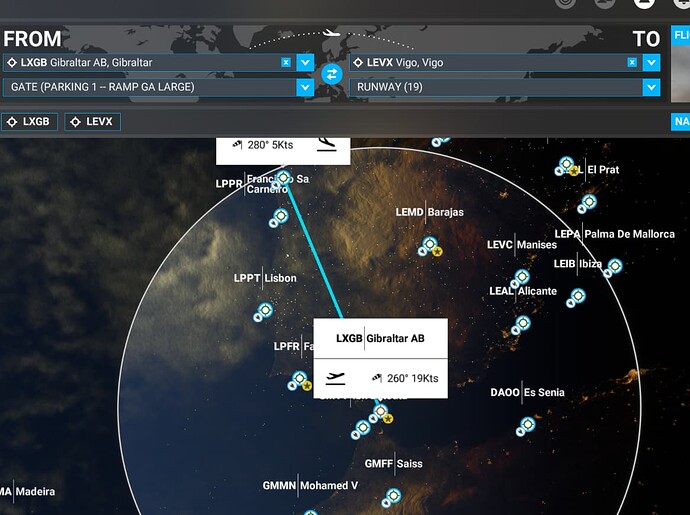690x515 pixels.
Task: Select the LXGB waypoint chip
Action: pyautogui.click(x=29, y=122)
